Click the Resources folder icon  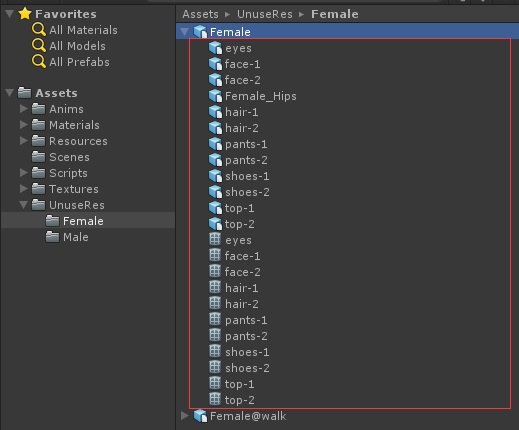click(38, 141)
